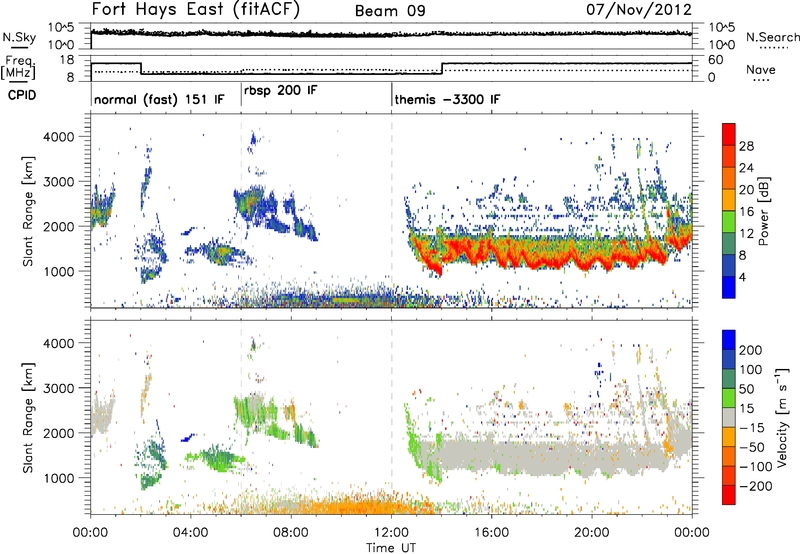
Task: Click the '4000' tick of power panel
Action: [58, 137]
